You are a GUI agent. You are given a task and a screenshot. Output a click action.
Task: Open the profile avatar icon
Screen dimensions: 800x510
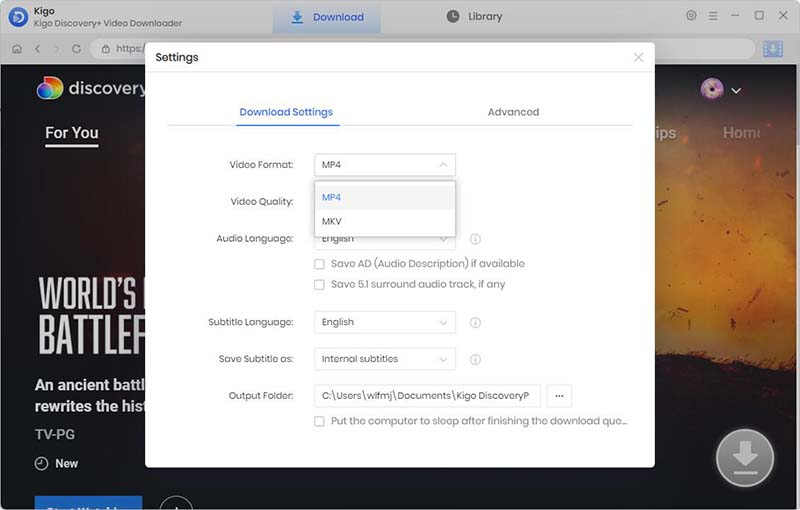click(712, 89)
